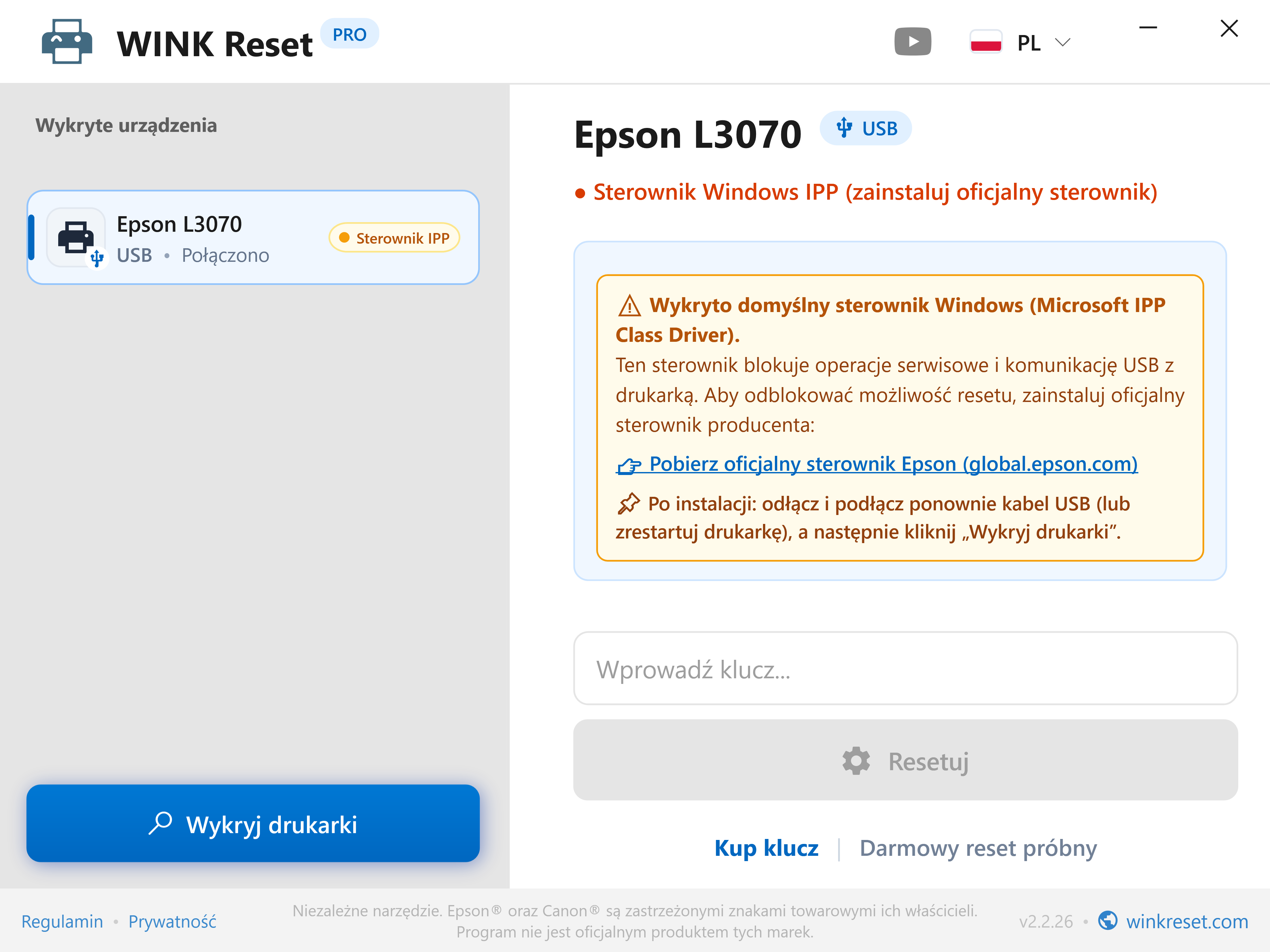Click the warning triangle icon in the notice
Image resolution: width=1270 pixels, height=952 pixels.
point(629,306)
